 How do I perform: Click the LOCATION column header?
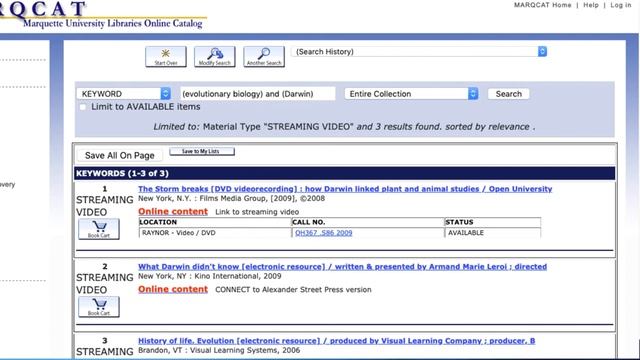pos(215,222)
